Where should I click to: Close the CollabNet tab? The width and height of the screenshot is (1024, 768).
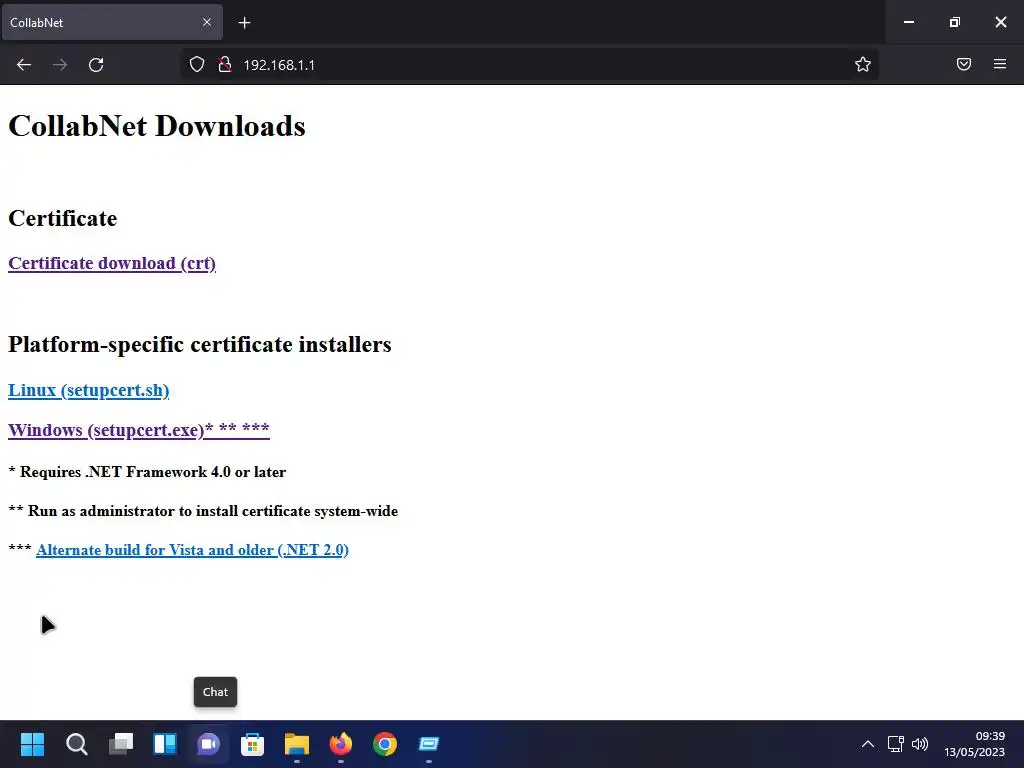tap(207, 22)
